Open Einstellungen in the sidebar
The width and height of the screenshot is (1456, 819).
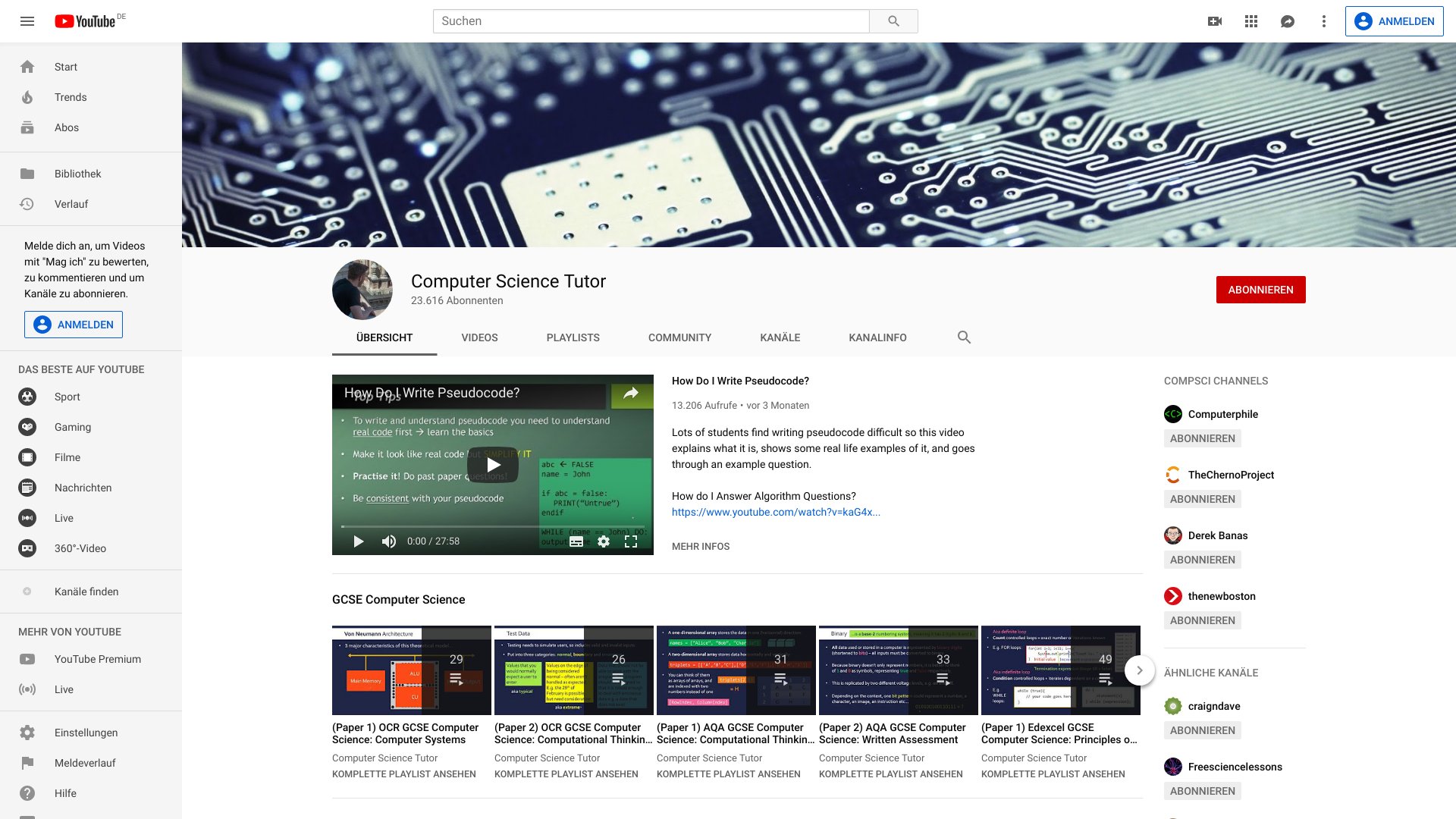(91, 733)
